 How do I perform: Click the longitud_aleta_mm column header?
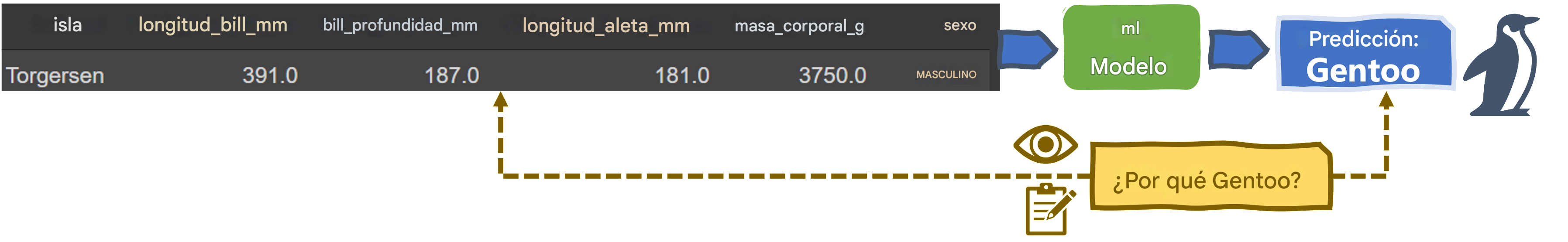(x=605, y=26)
